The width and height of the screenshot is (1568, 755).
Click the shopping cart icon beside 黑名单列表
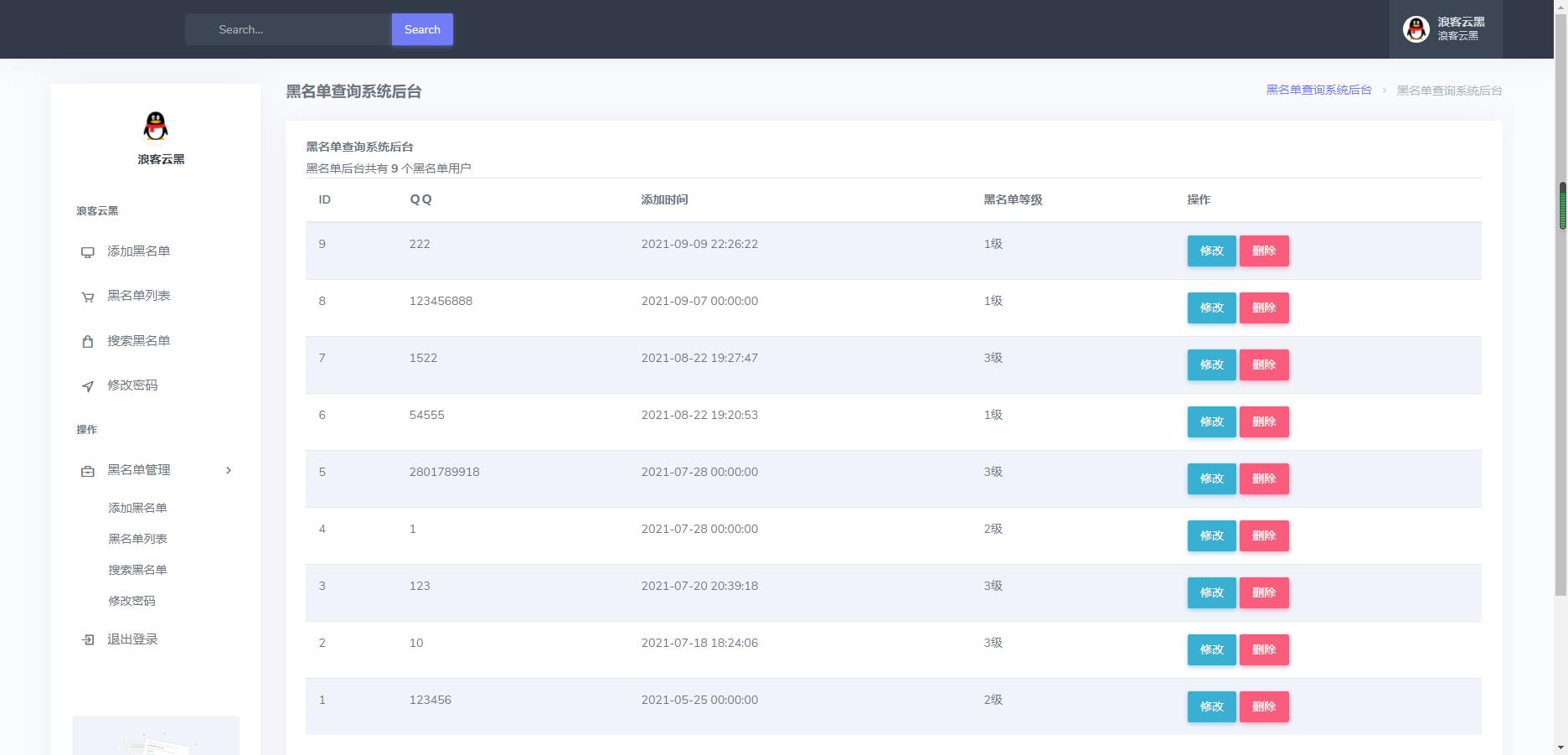pyautogui.click(x=87, y=297)
